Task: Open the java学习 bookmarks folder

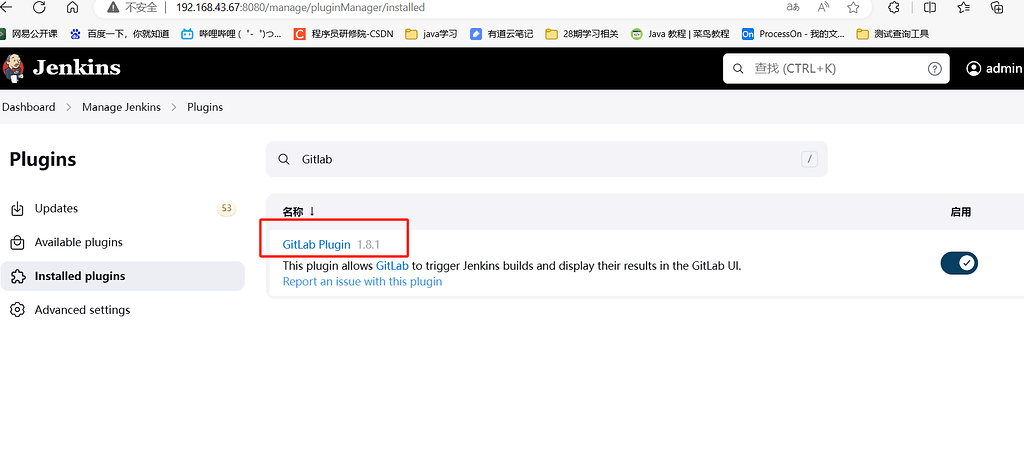Action: 432,33
